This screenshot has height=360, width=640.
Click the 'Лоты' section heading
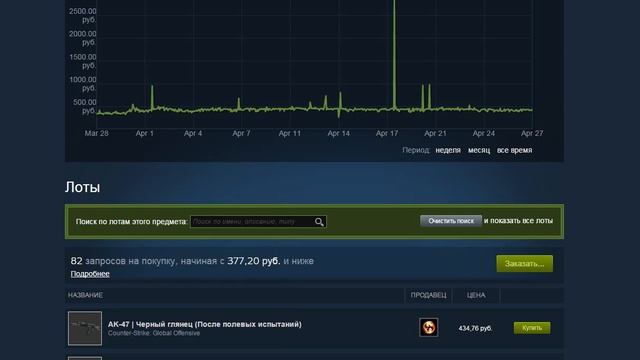82,187
